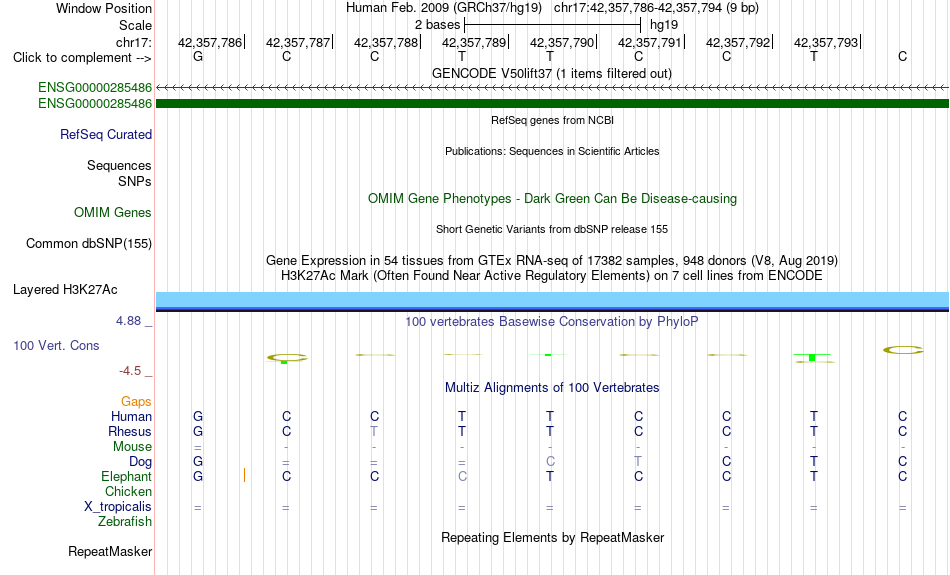Click the G base in the Human alignment row

198,416
